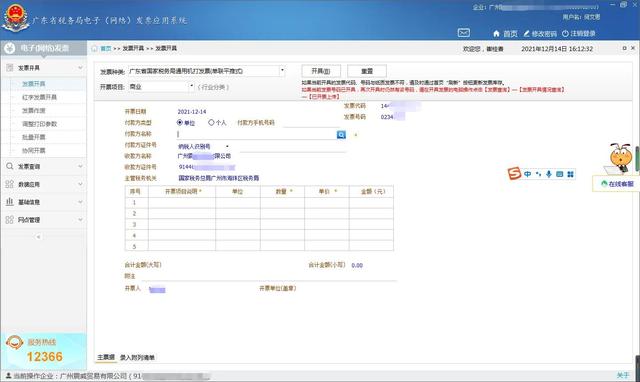Click the 注销登录 power icon

[565, 33]
